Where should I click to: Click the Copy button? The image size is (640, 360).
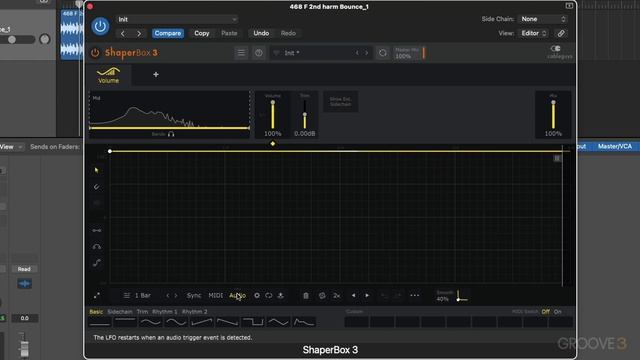202,33
